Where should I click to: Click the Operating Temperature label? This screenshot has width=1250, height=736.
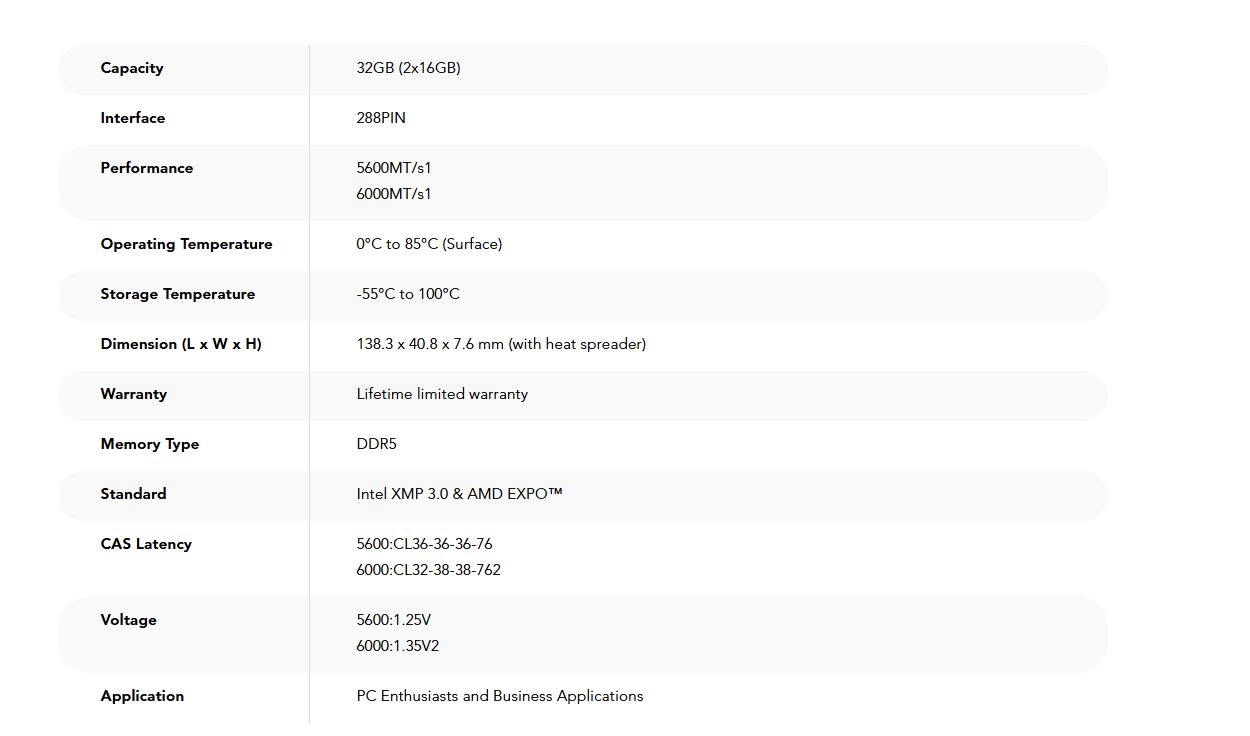[186, 244]
